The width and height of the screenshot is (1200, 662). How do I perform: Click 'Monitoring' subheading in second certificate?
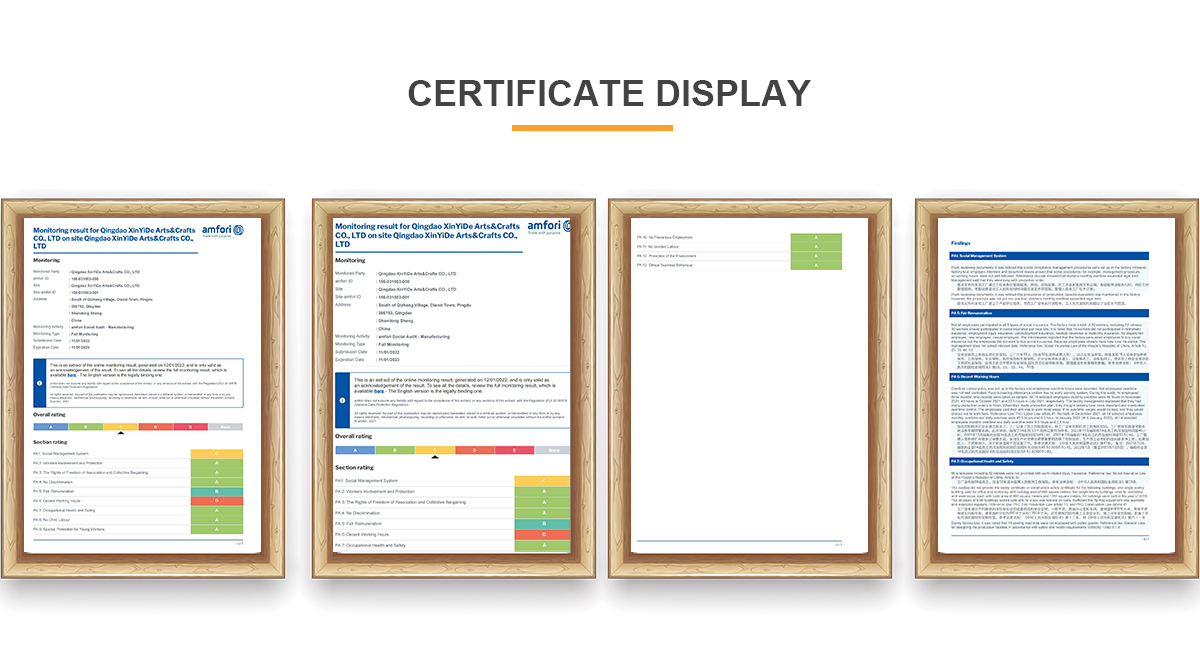[351, 260]
